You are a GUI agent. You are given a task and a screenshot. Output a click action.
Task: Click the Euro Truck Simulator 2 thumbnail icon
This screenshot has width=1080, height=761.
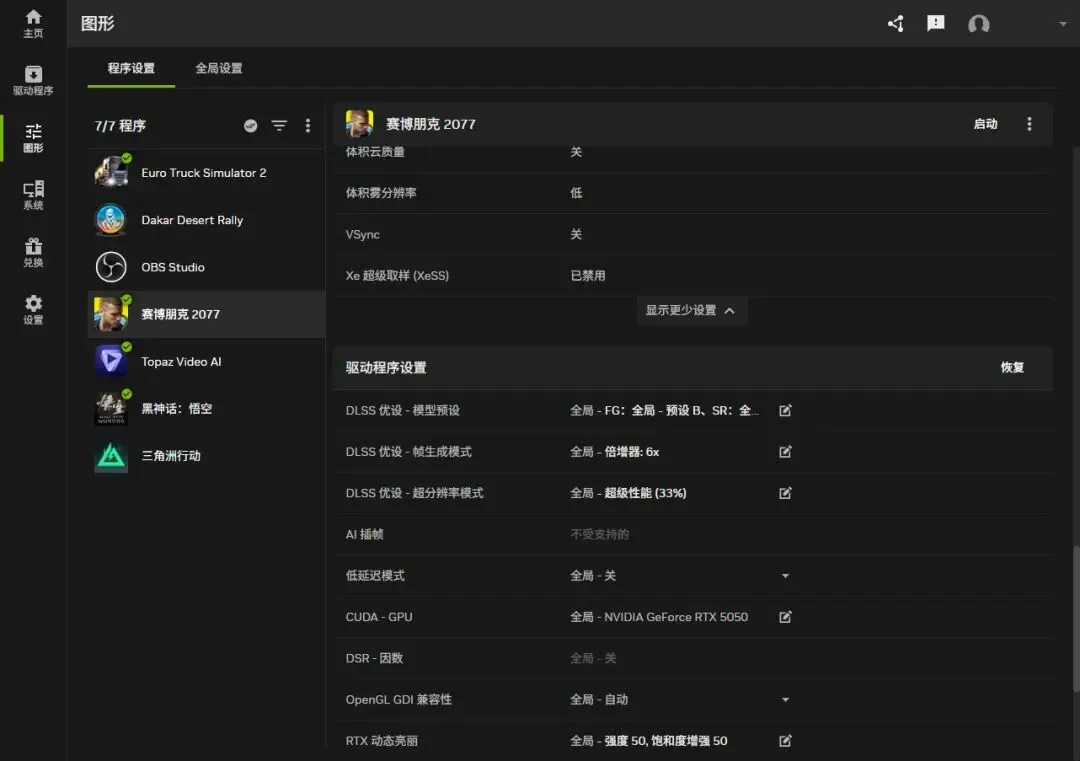[x=111, y=172]
